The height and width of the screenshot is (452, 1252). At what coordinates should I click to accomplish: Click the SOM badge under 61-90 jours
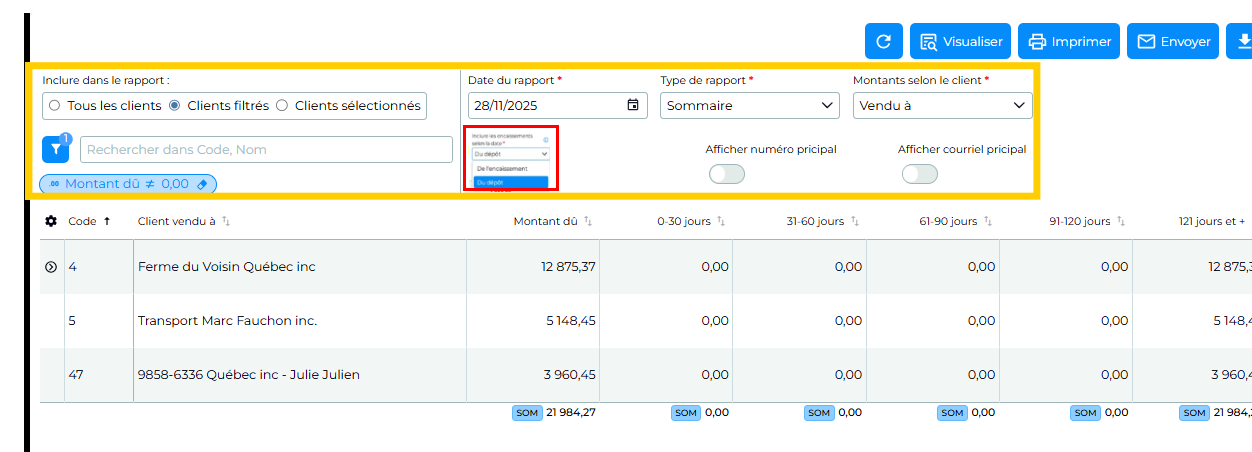[x=952, y=412]
